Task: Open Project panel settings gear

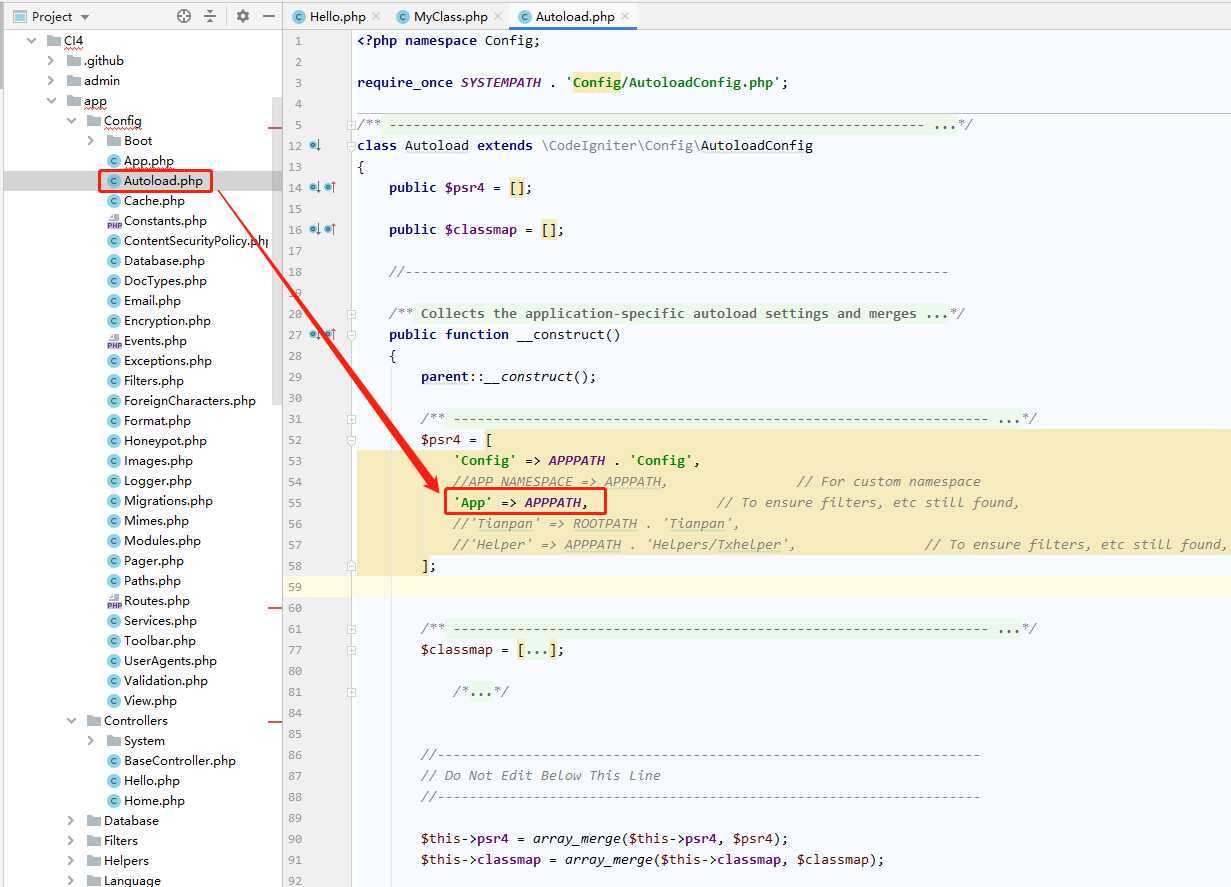Action: click(243, 16)
